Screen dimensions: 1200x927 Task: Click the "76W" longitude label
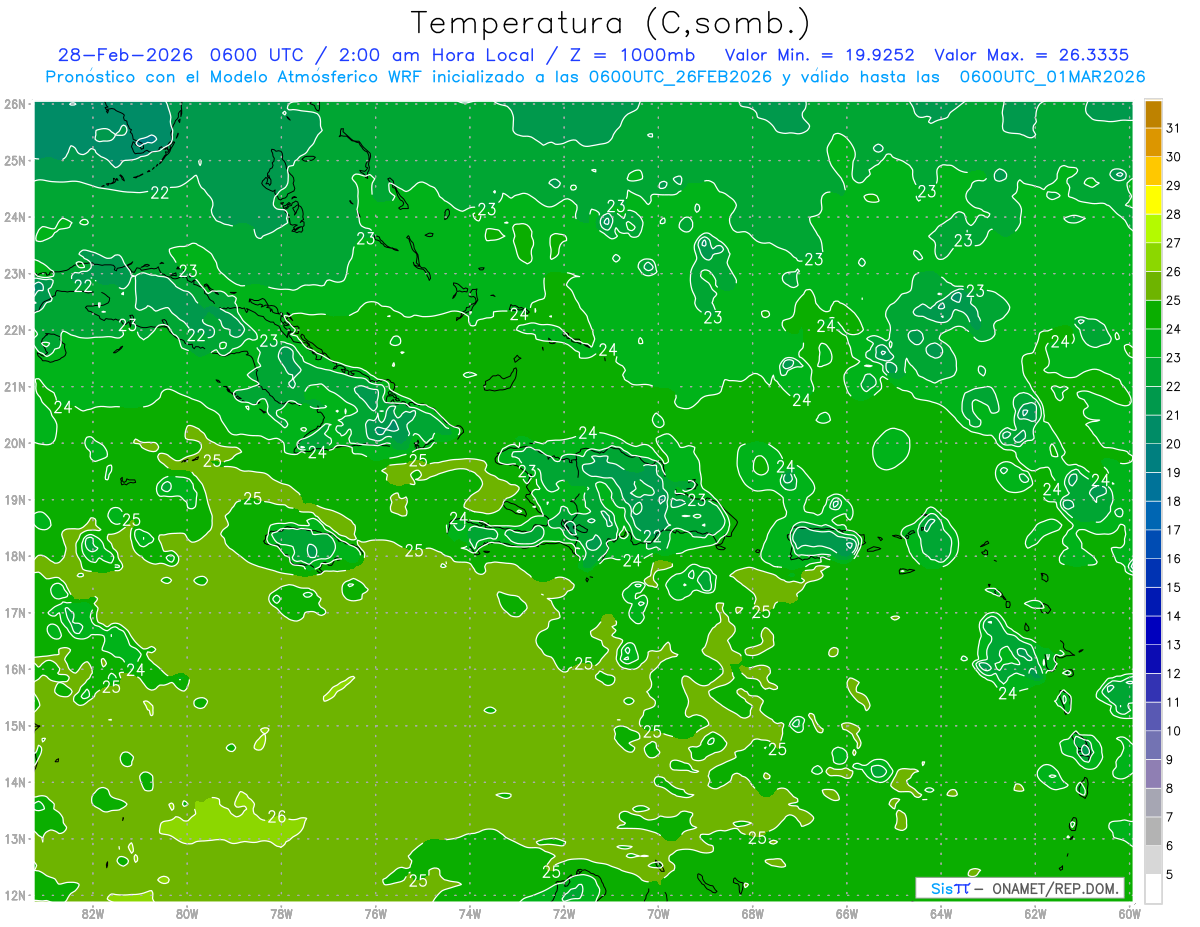point(375,913)
